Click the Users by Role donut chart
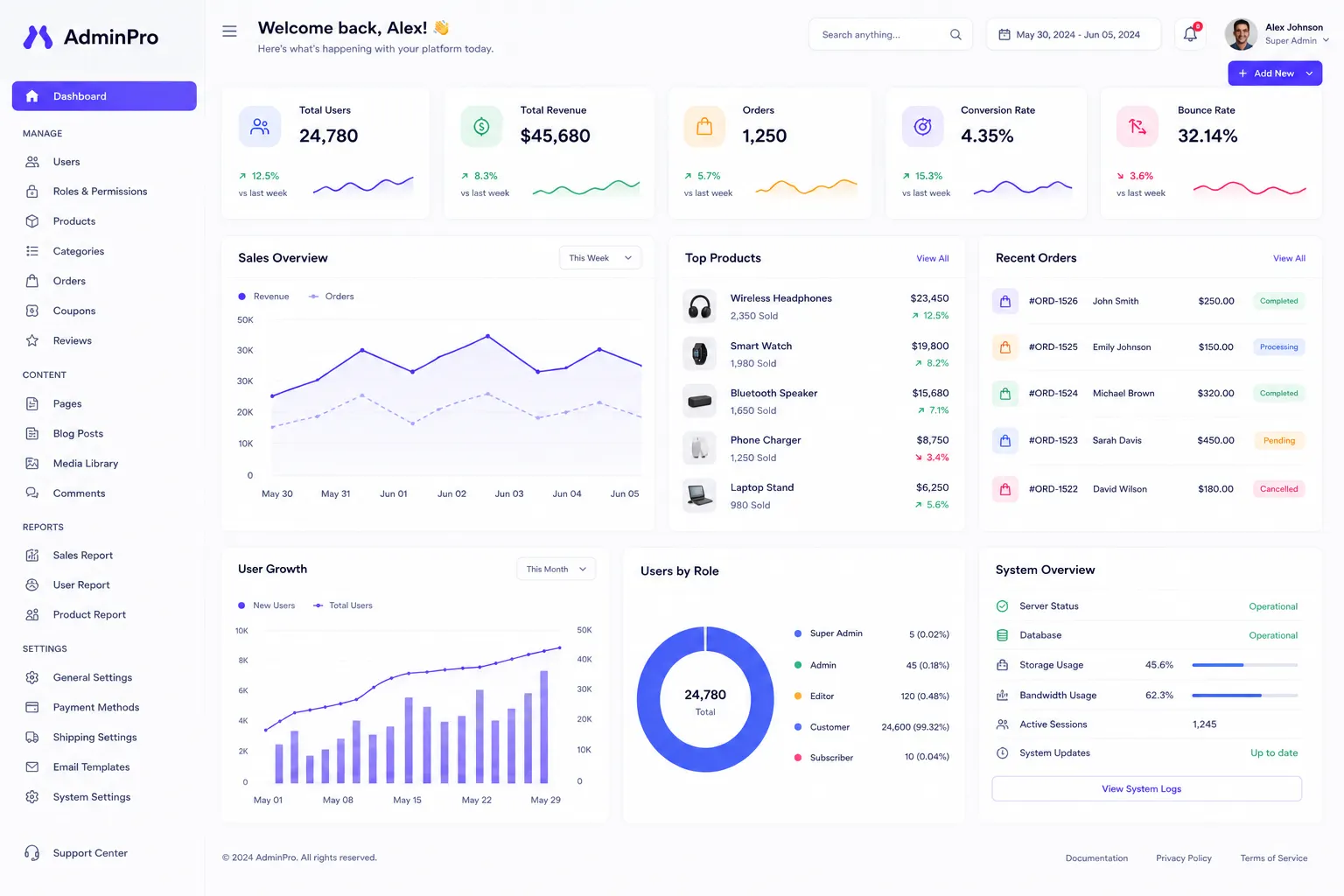Viewport: 1344px width, 896px height. point(705,699)
